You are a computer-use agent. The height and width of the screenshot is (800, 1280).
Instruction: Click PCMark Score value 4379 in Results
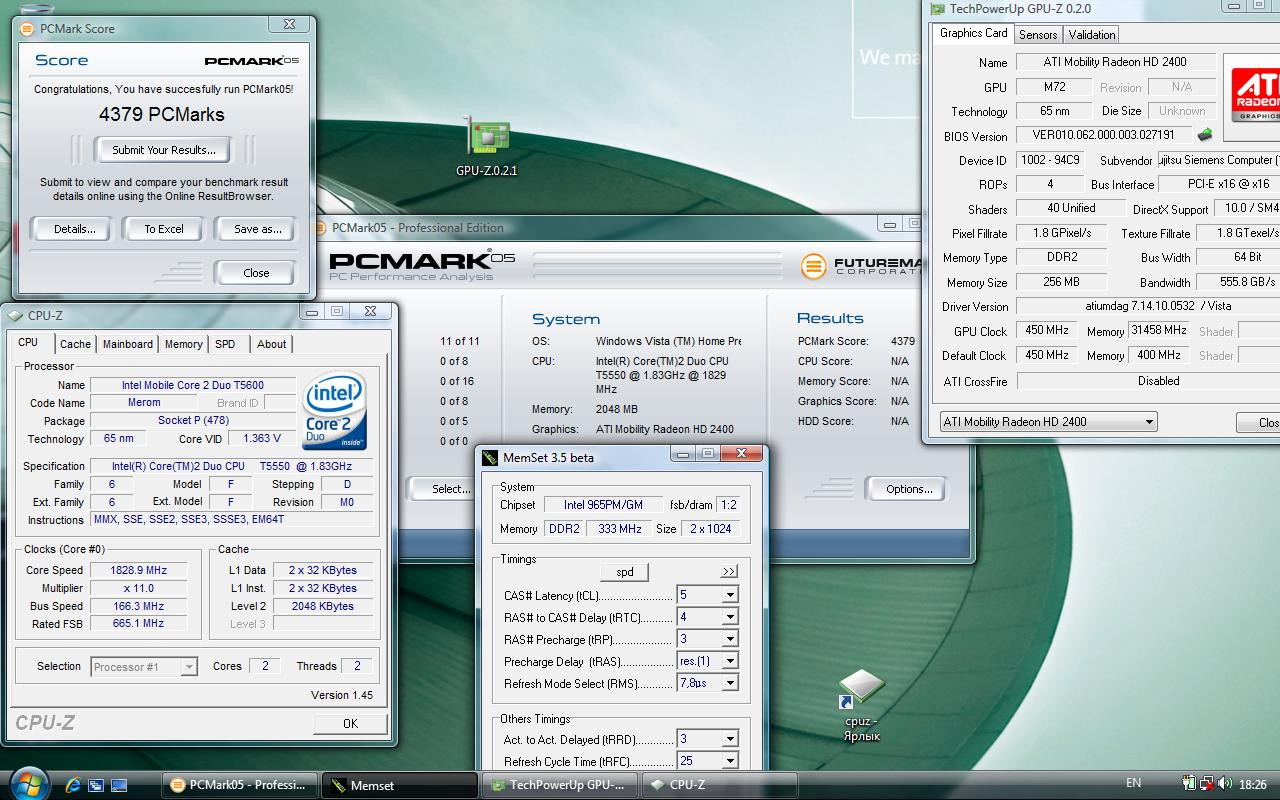pos(903,341)
